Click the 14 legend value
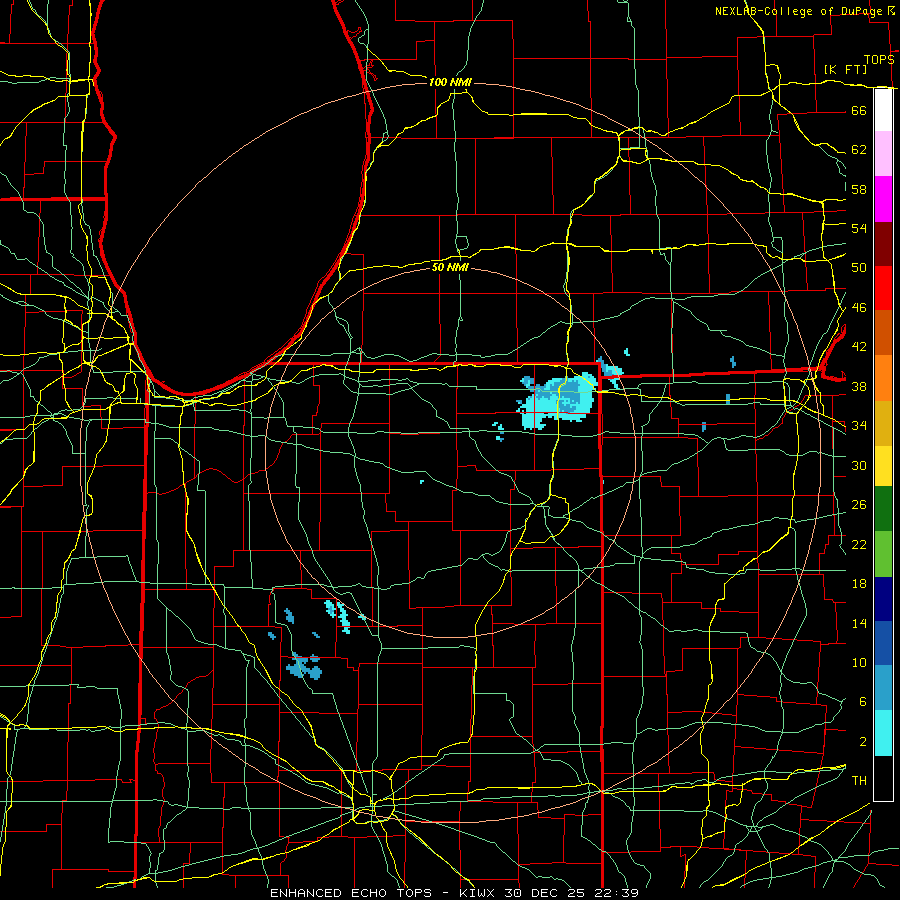The height and width of the screenshot is (900, 900). [x=859, y=623]
